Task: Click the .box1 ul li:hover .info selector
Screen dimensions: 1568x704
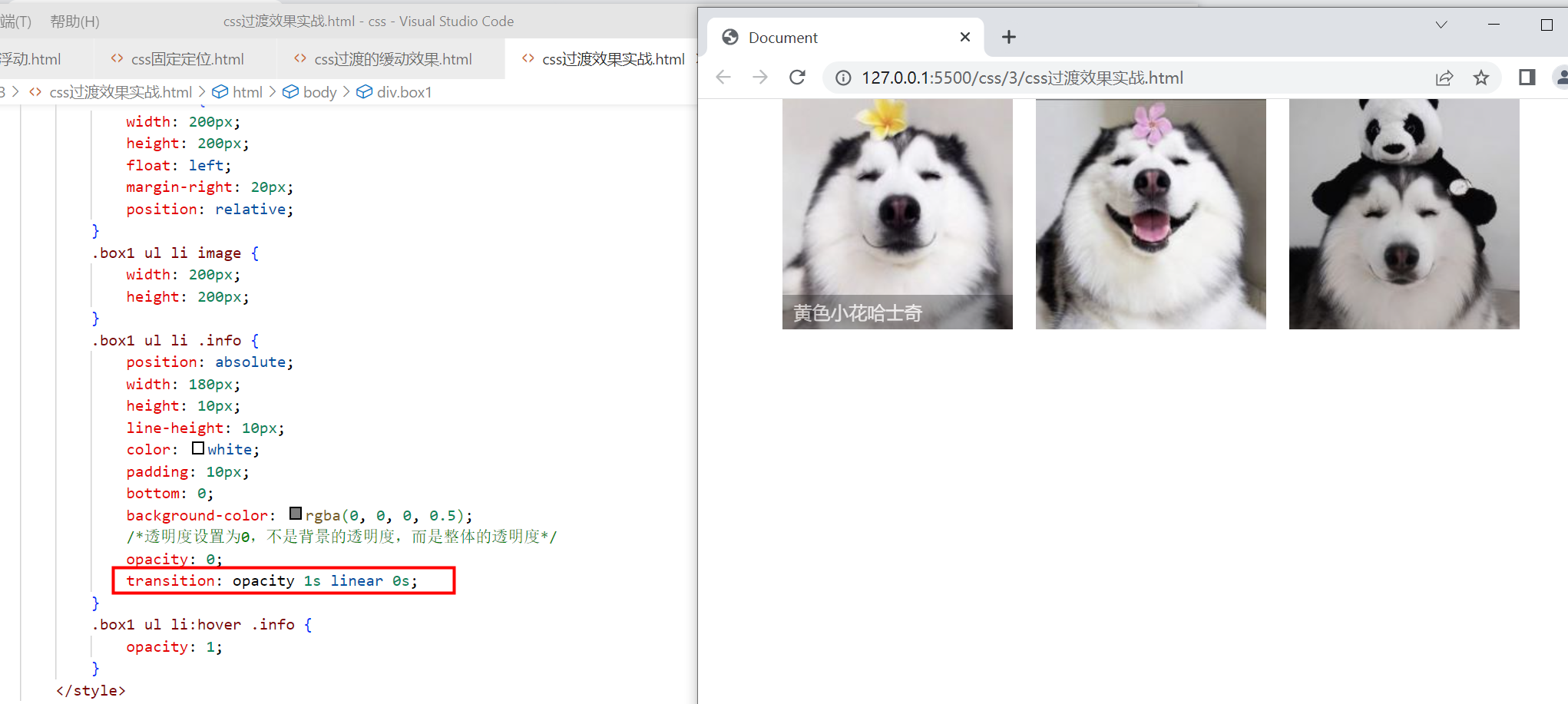Action: (202, 624)
